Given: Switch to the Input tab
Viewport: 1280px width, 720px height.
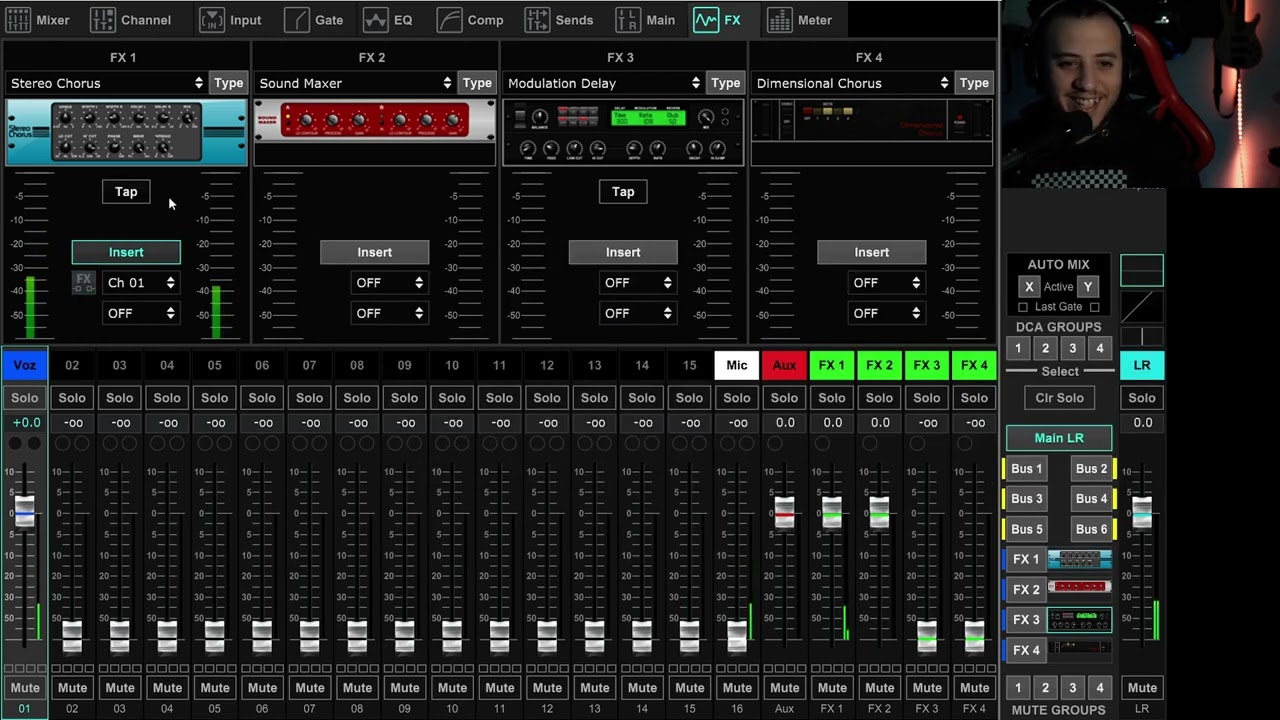Looking at the screenshot, I should click(231, 20).
